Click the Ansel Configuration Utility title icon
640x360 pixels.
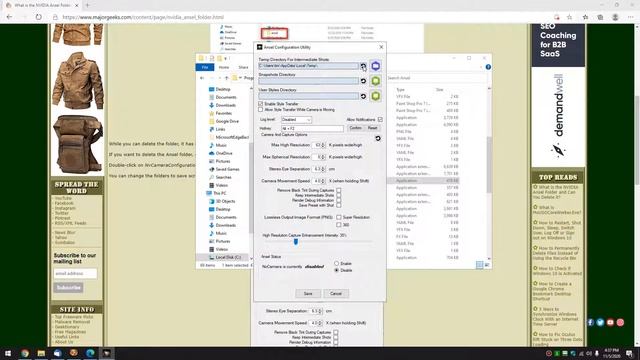(259, 47)
